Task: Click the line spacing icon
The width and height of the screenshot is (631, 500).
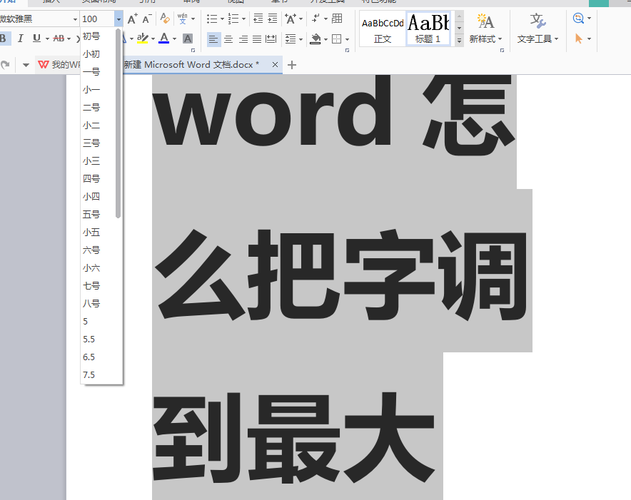Action: (x=291, y=39)
